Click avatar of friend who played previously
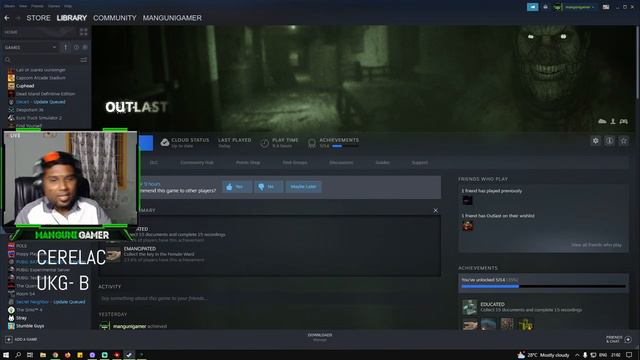Image resolution: width=640 pixels, height=360 pixels. [467, 200]
